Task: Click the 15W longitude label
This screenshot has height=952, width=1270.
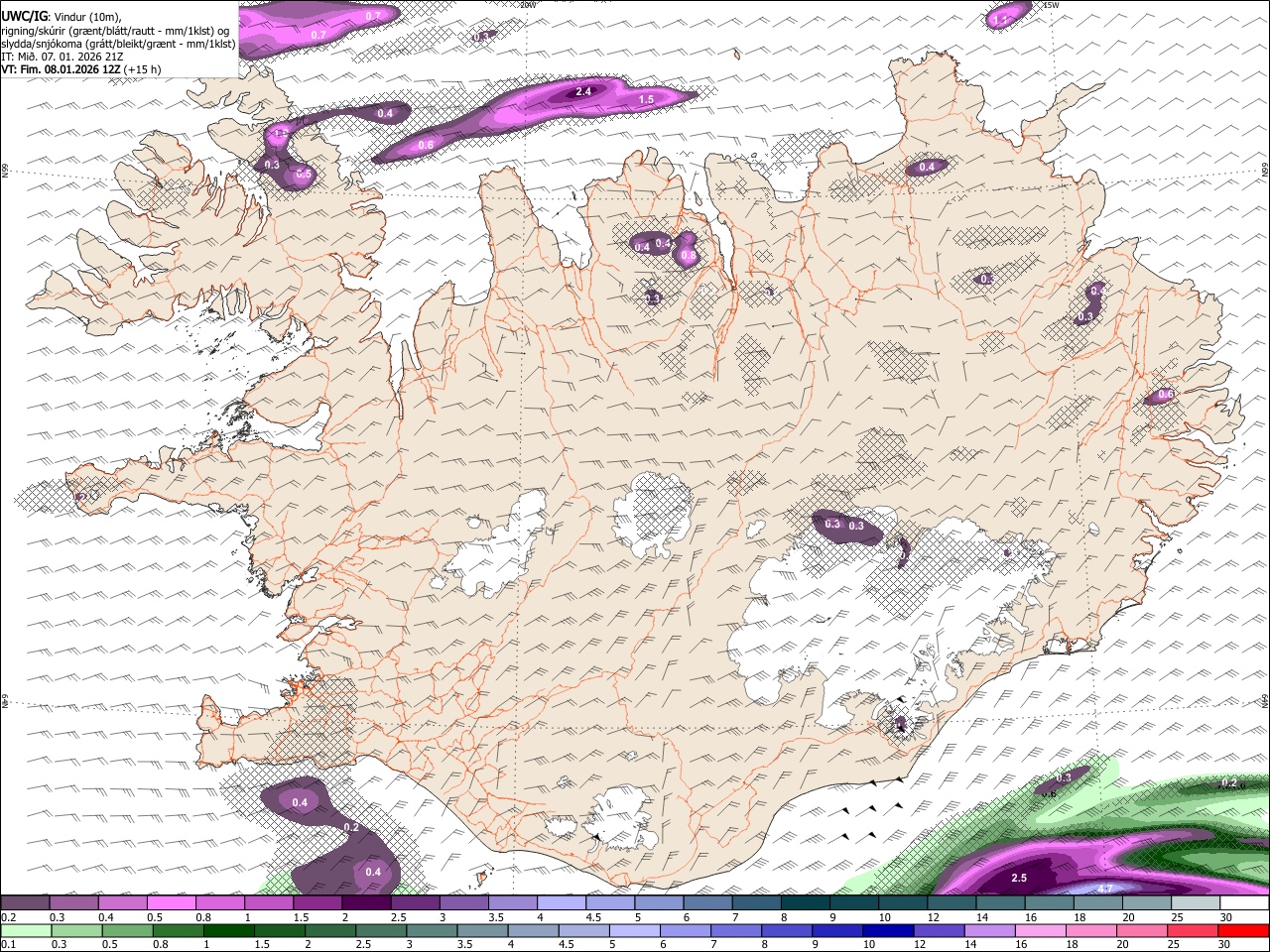Action: pyautogui.click(x=1052, y=5)
